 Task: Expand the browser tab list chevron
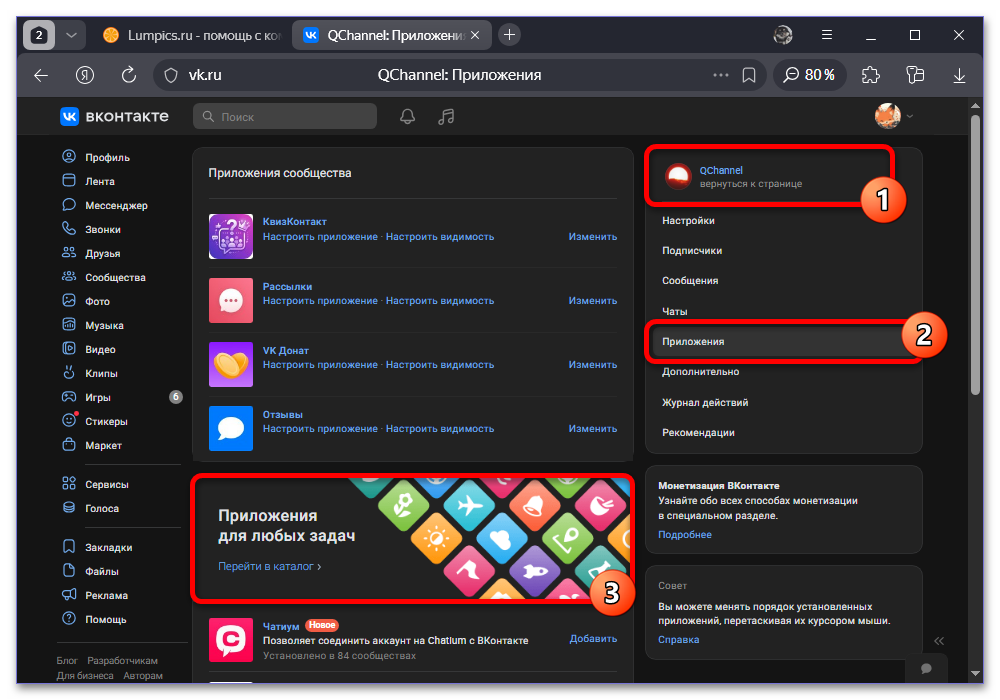pyautogui.click(x=71, y=35)
